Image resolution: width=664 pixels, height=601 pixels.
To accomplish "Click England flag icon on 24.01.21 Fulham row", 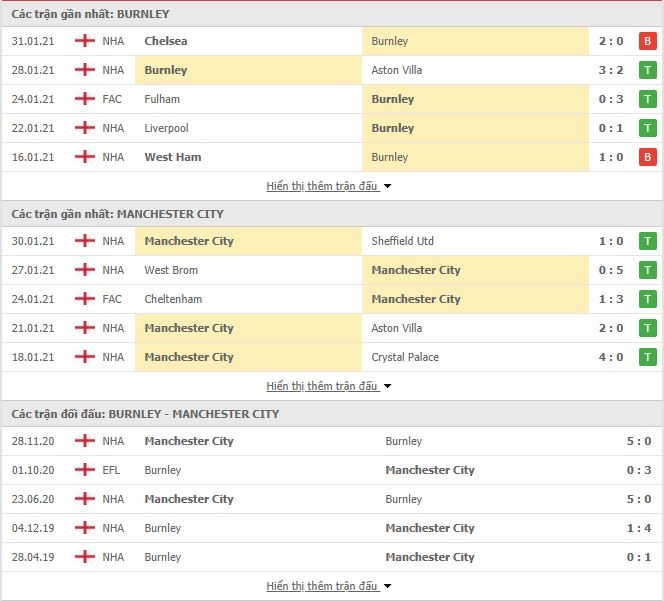I will (85, 99).
